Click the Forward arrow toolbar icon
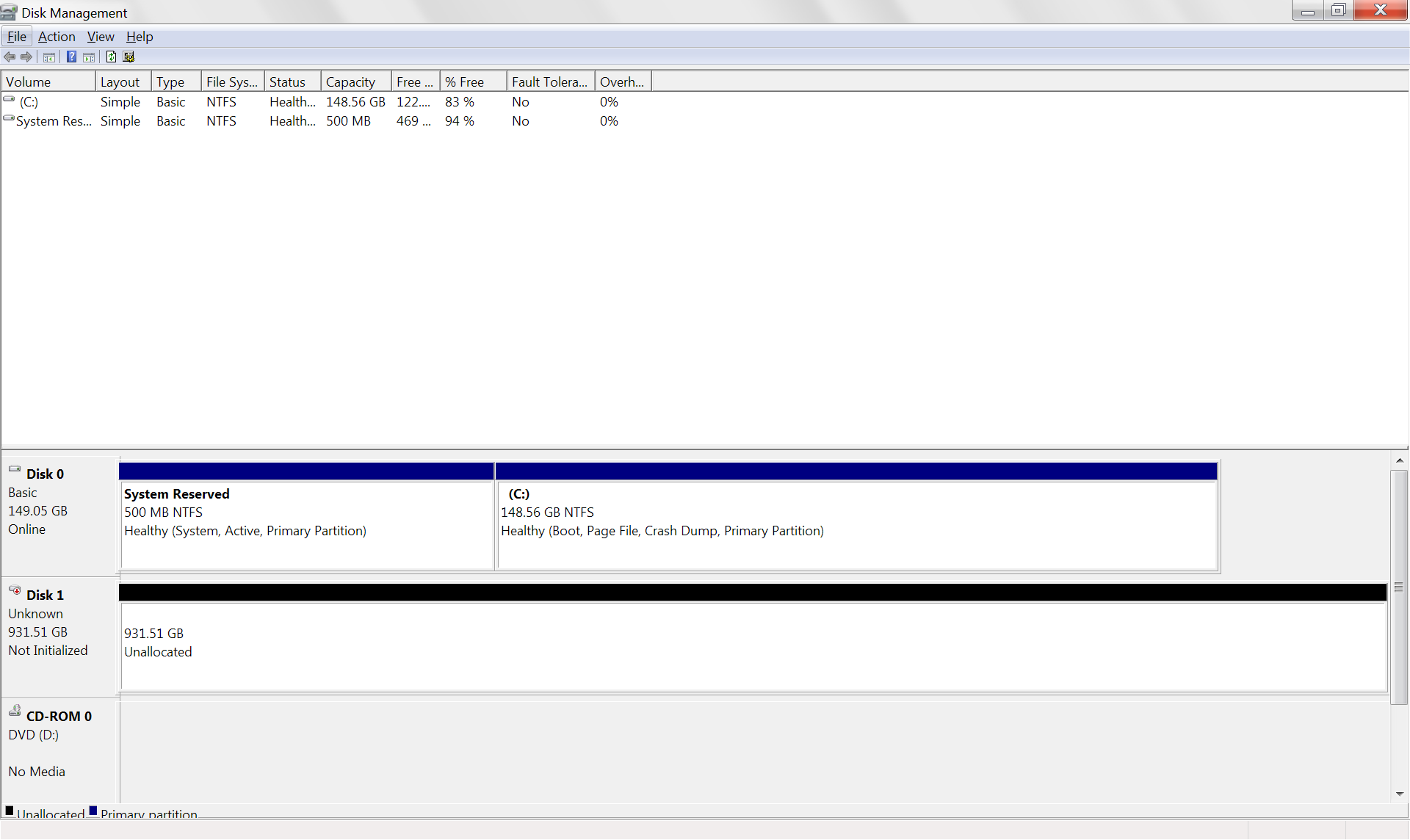1410x840 pixels. 26,57
